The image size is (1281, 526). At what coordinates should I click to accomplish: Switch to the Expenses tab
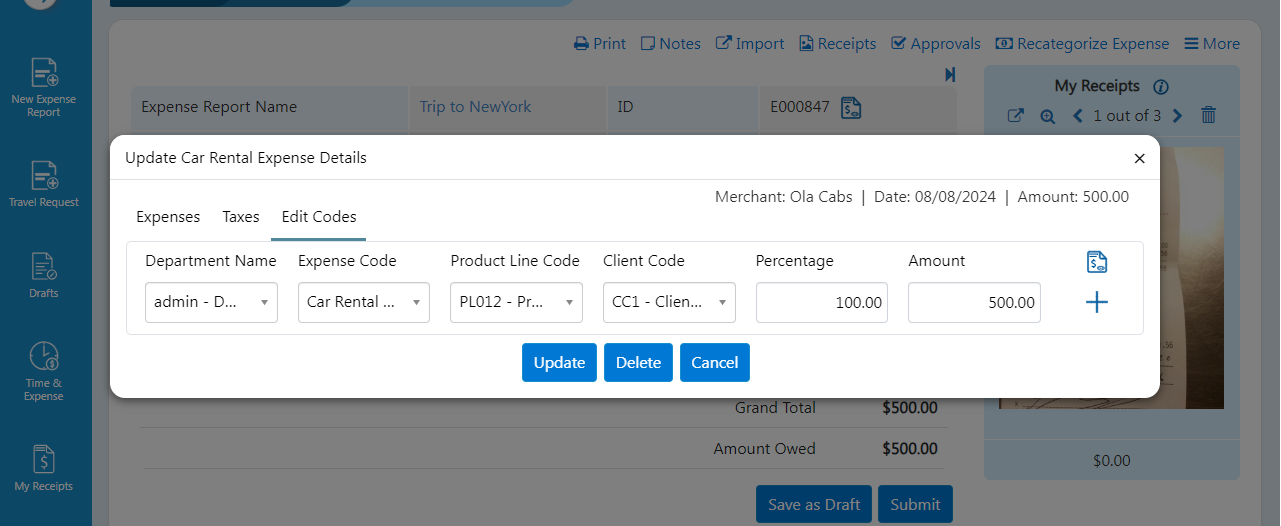pos(168,217)
